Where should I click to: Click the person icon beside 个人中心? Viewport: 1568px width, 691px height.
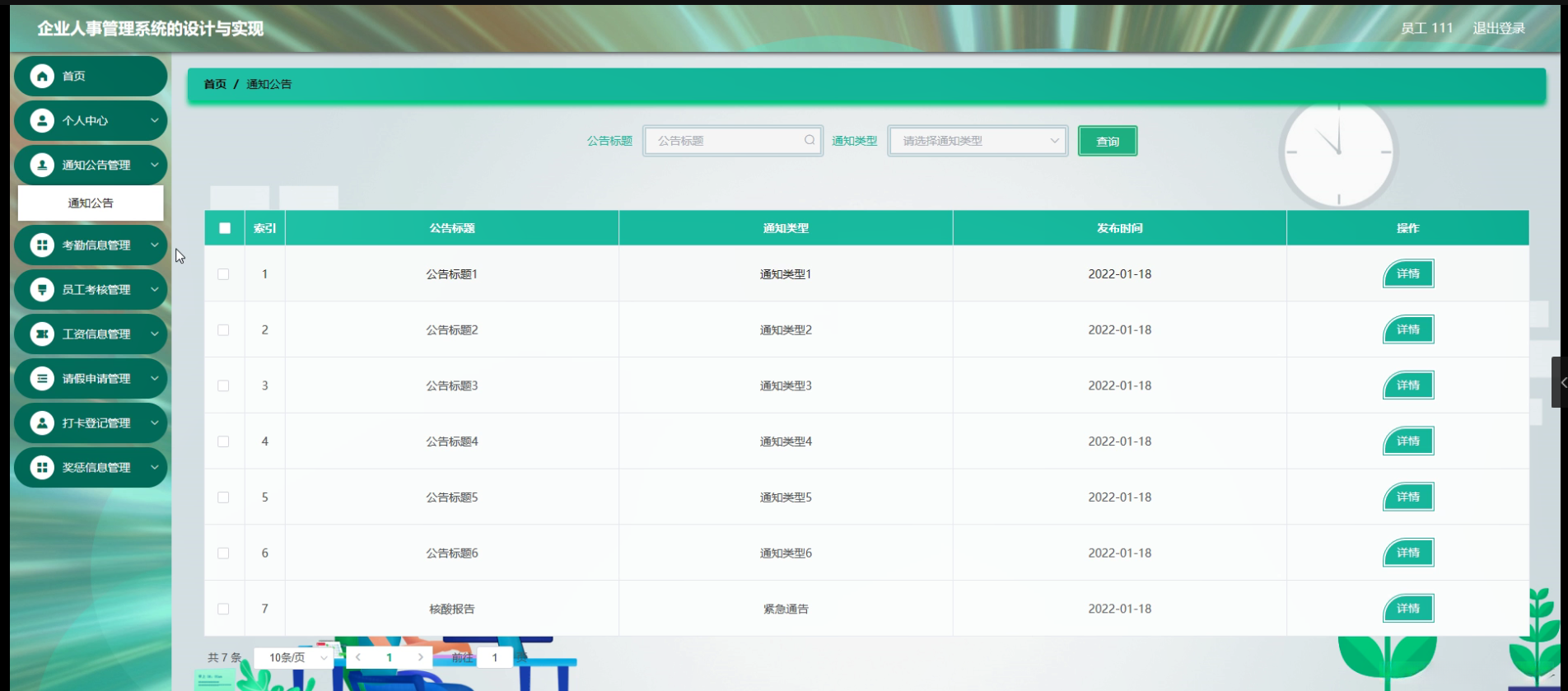point(42,120)
